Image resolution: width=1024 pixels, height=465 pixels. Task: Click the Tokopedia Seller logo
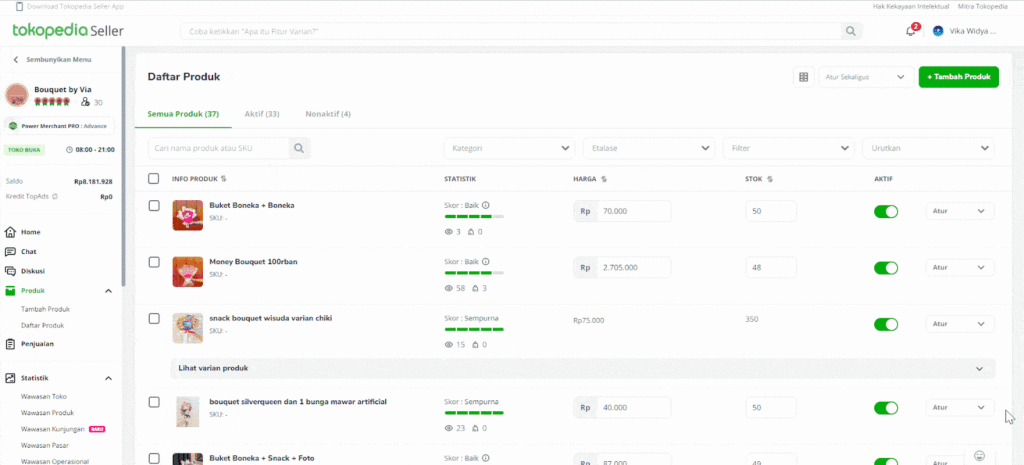(x=68, y=31)
